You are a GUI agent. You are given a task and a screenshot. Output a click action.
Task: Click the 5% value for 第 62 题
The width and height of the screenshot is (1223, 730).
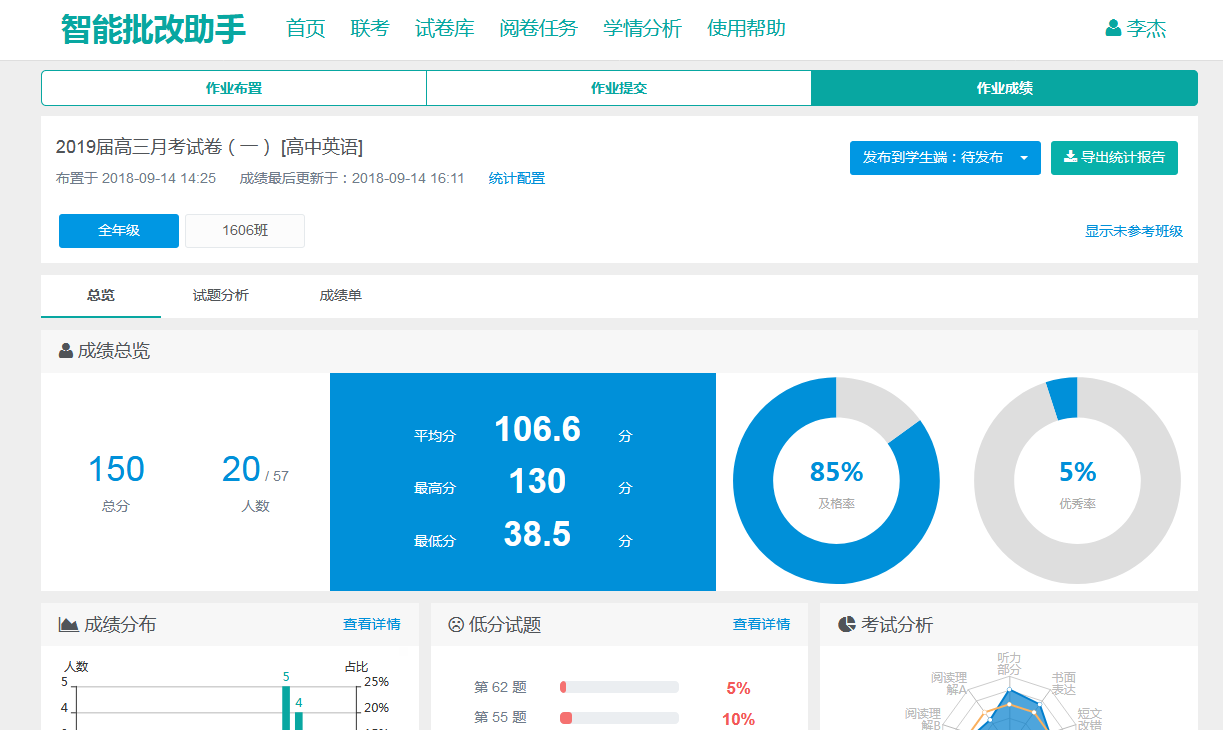(738, 688)
